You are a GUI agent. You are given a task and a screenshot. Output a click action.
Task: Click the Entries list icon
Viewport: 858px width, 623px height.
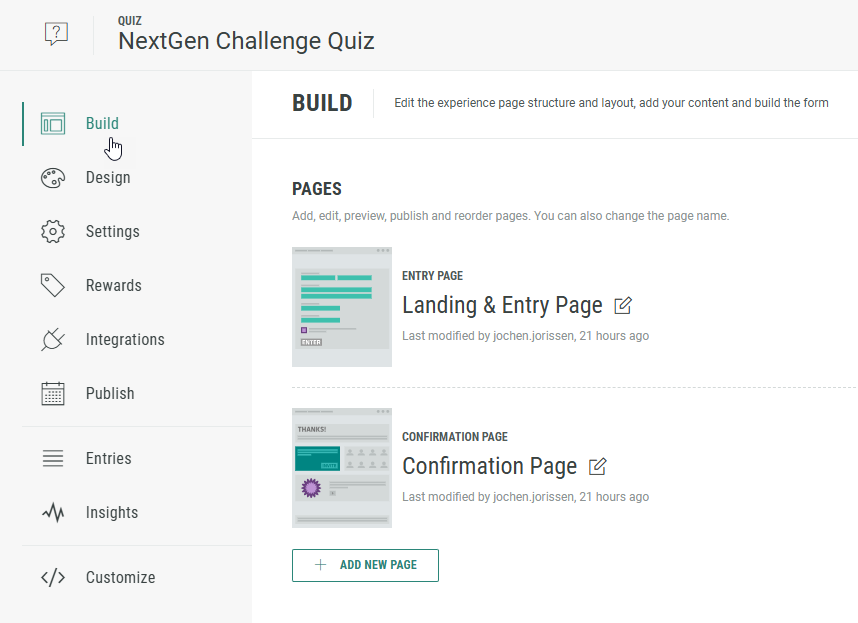click(53, 459)
